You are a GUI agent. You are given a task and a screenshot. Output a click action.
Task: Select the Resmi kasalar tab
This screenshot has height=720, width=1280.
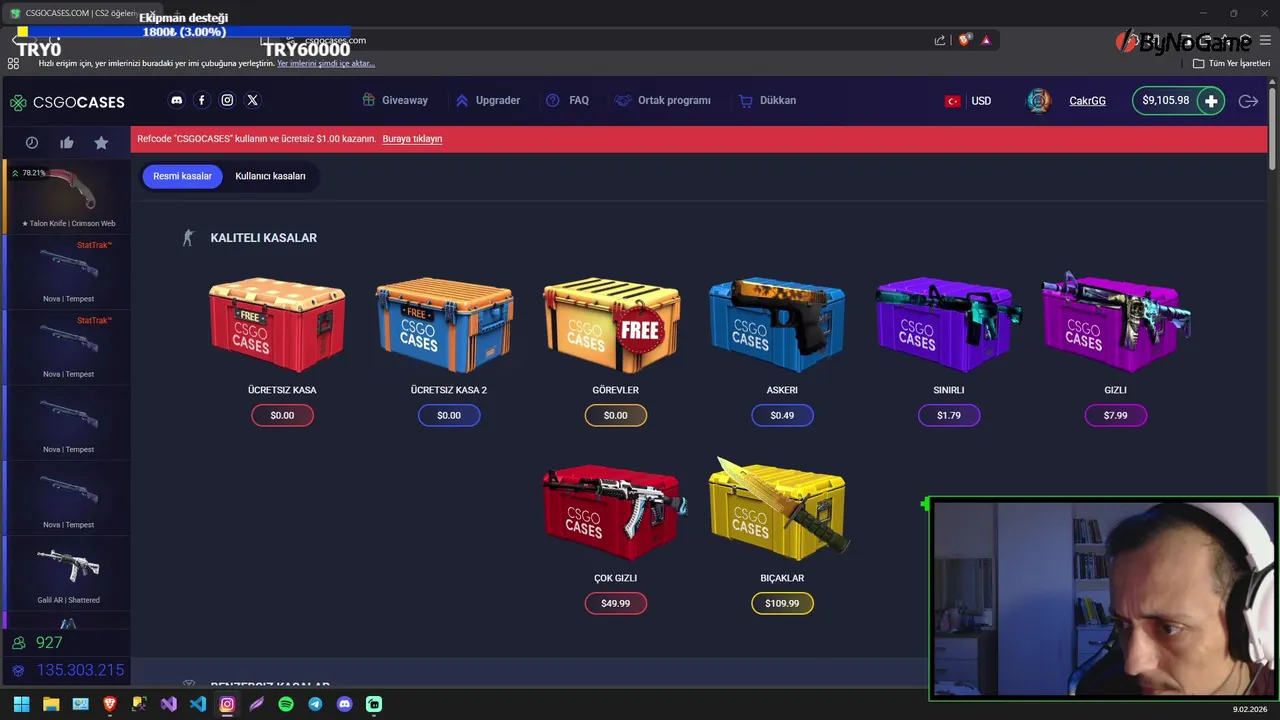pos(182,176)
